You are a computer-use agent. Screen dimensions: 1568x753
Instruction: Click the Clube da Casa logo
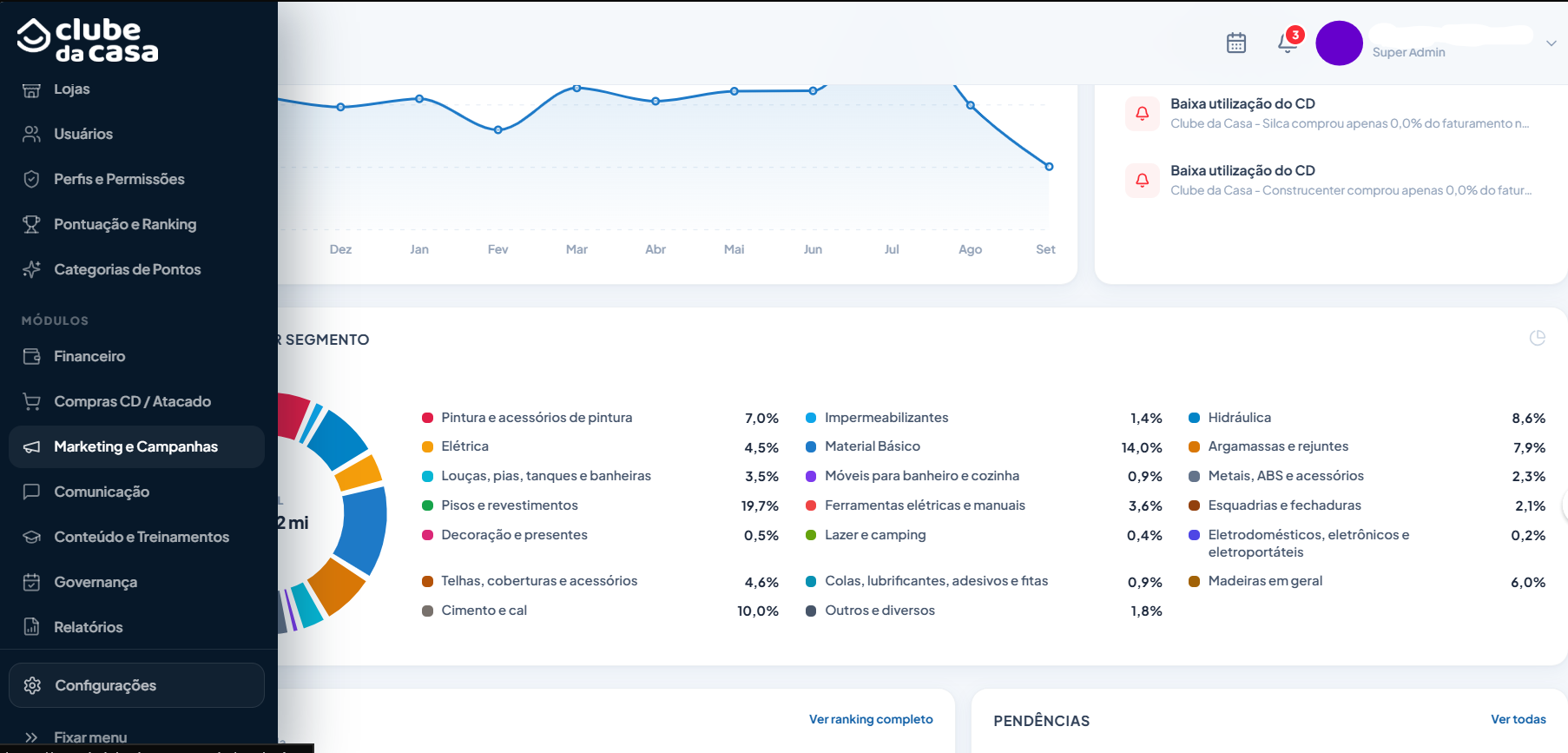(87, 40)
